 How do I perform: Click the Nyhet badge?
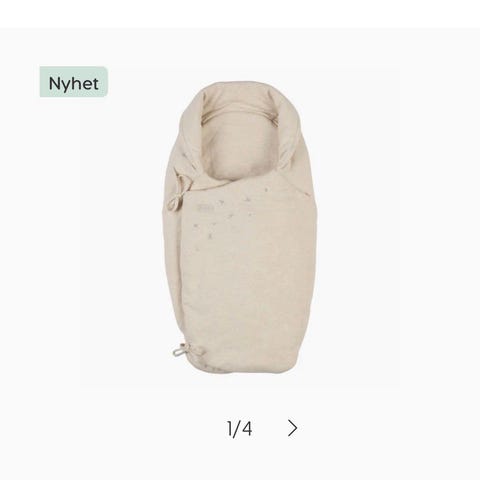[74, 82]
